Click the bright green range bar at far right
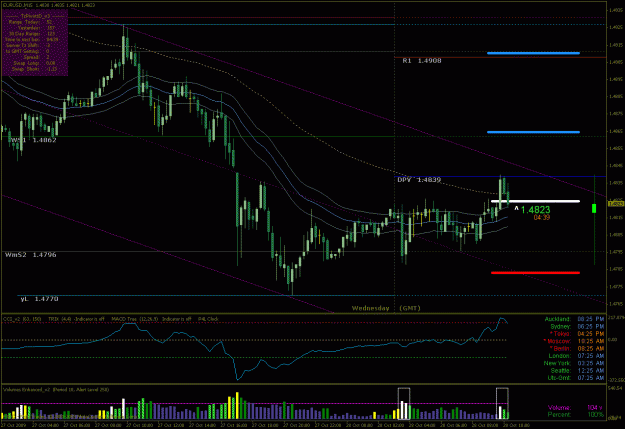 pos(594,208)
